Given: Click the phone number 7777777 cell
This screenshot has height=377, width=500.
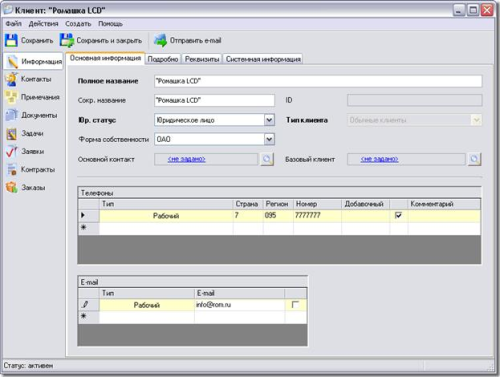Looking at the screenshot, I should click(317, 216).
